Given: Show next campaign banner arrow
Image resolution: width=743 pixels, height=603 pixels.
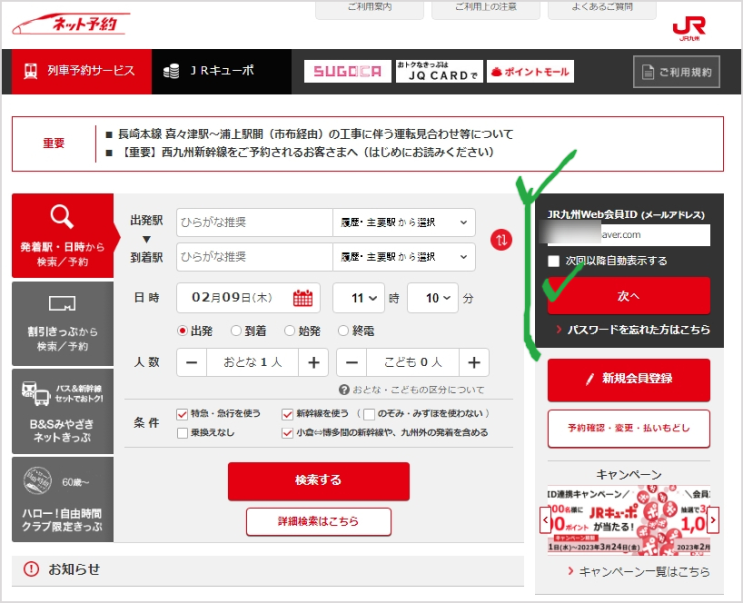Looking at the screenshot, I should (713, 520).
